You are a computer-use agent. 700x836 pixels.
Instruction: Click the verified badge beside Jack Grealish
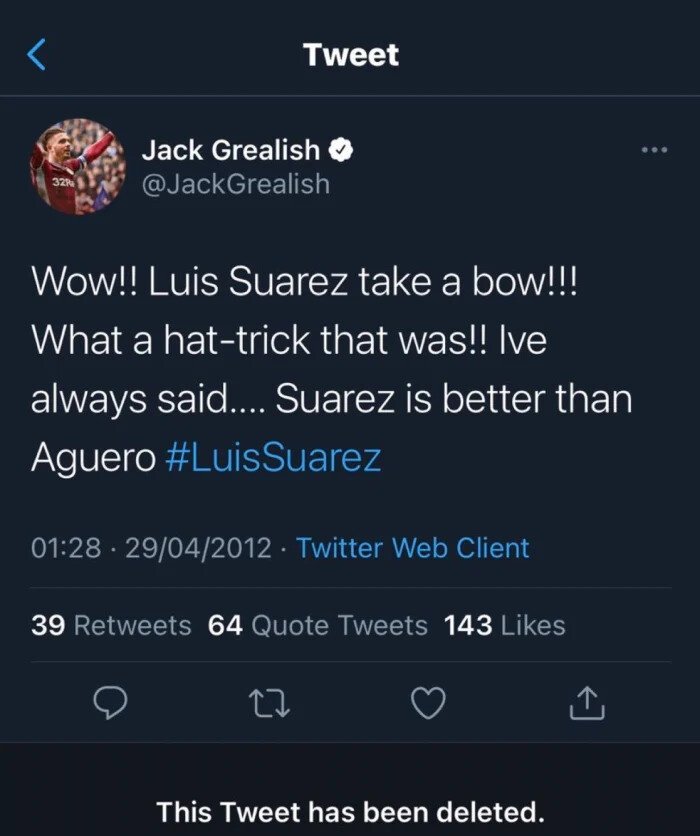pos(341,151)
